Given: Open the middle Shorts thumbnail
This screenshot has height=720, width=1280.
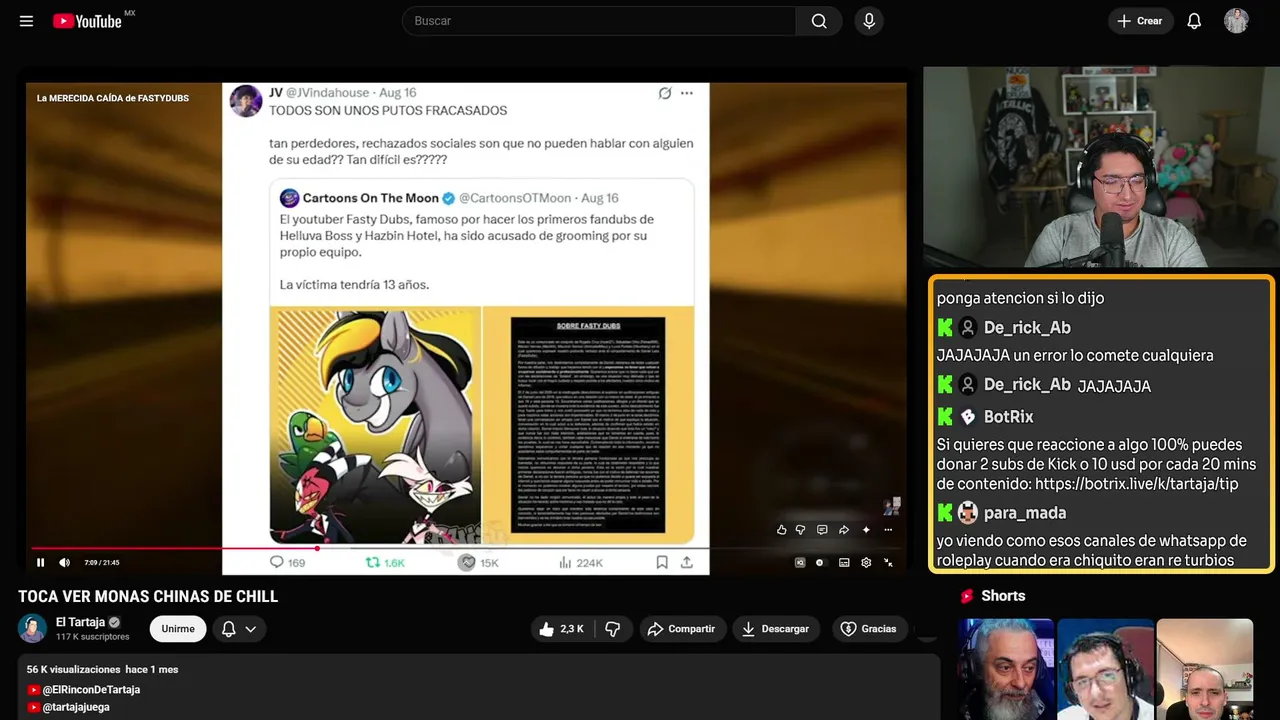Looking at the screenshot, I should [x=1105, y=669].
